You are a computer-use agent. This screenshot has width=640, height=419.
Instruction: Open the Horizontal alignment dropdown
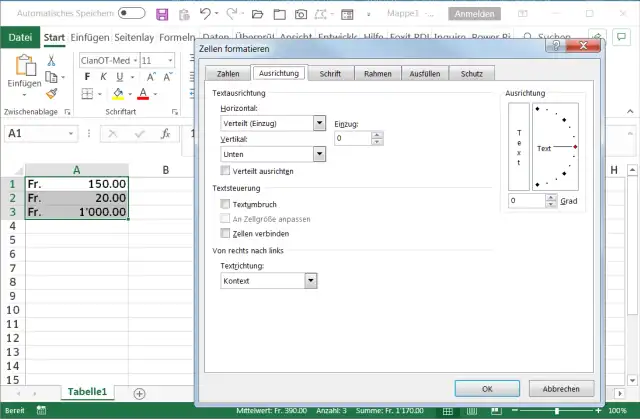tap(319, 122)
